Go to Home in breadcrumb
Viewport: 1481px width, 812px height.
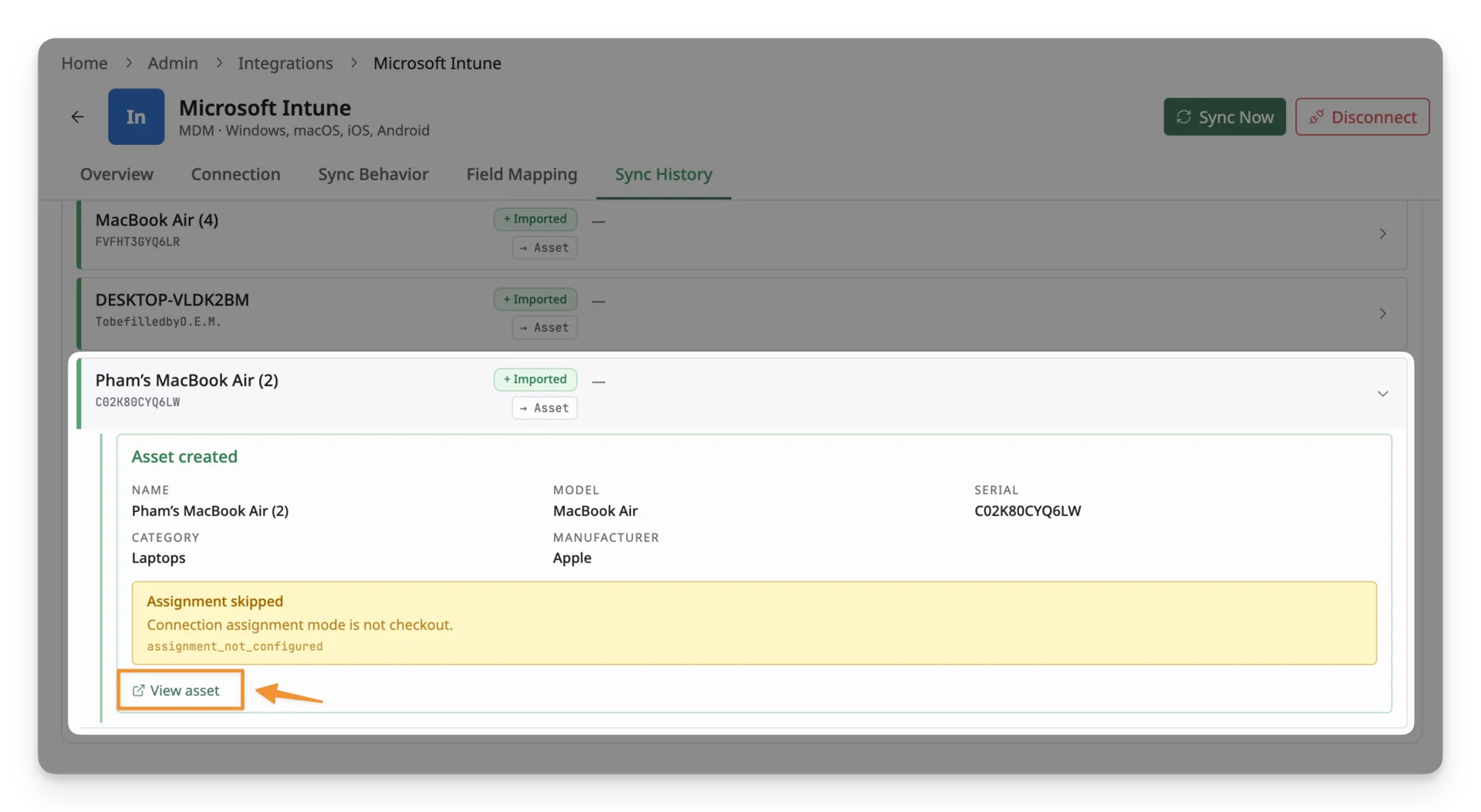click(84, 63)
